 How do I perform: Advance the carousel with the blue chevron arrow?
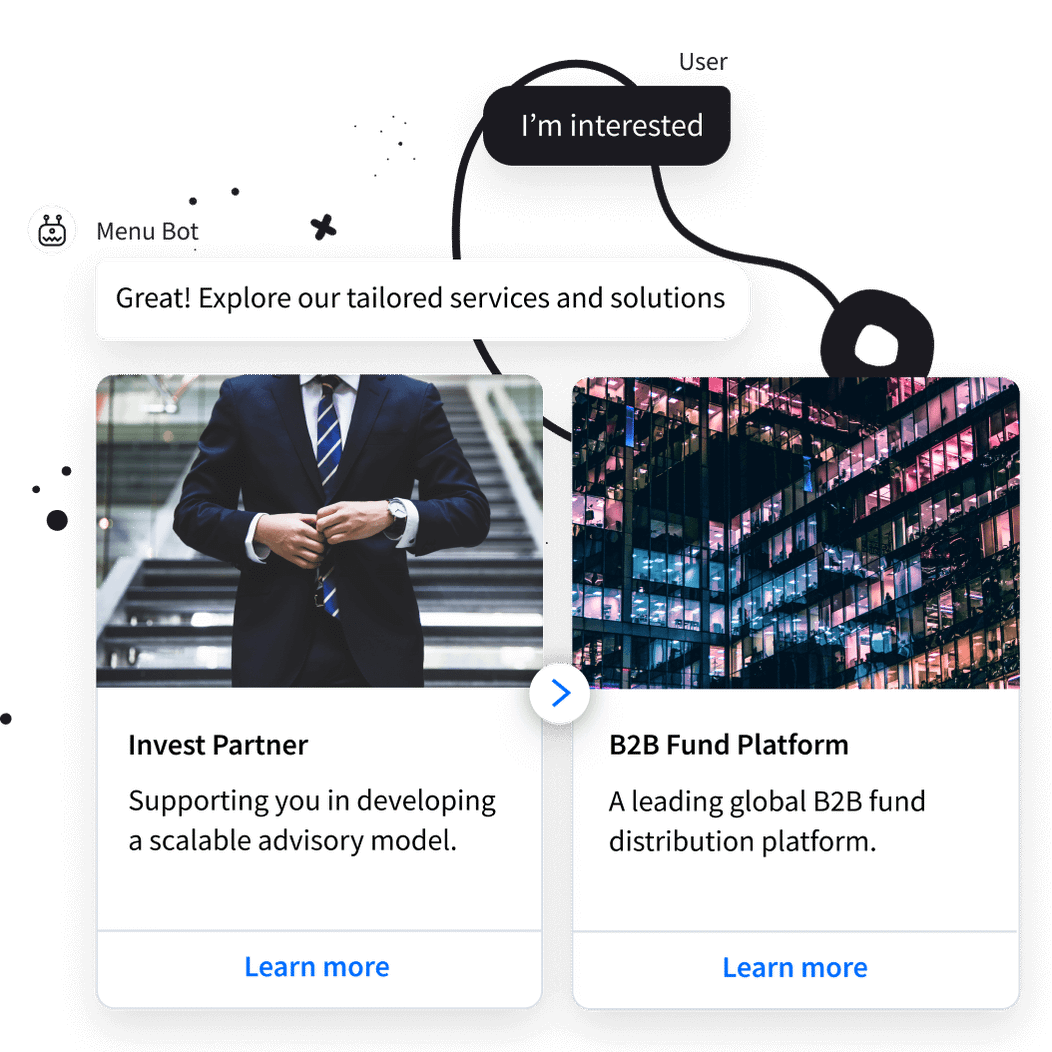[560, 693]
